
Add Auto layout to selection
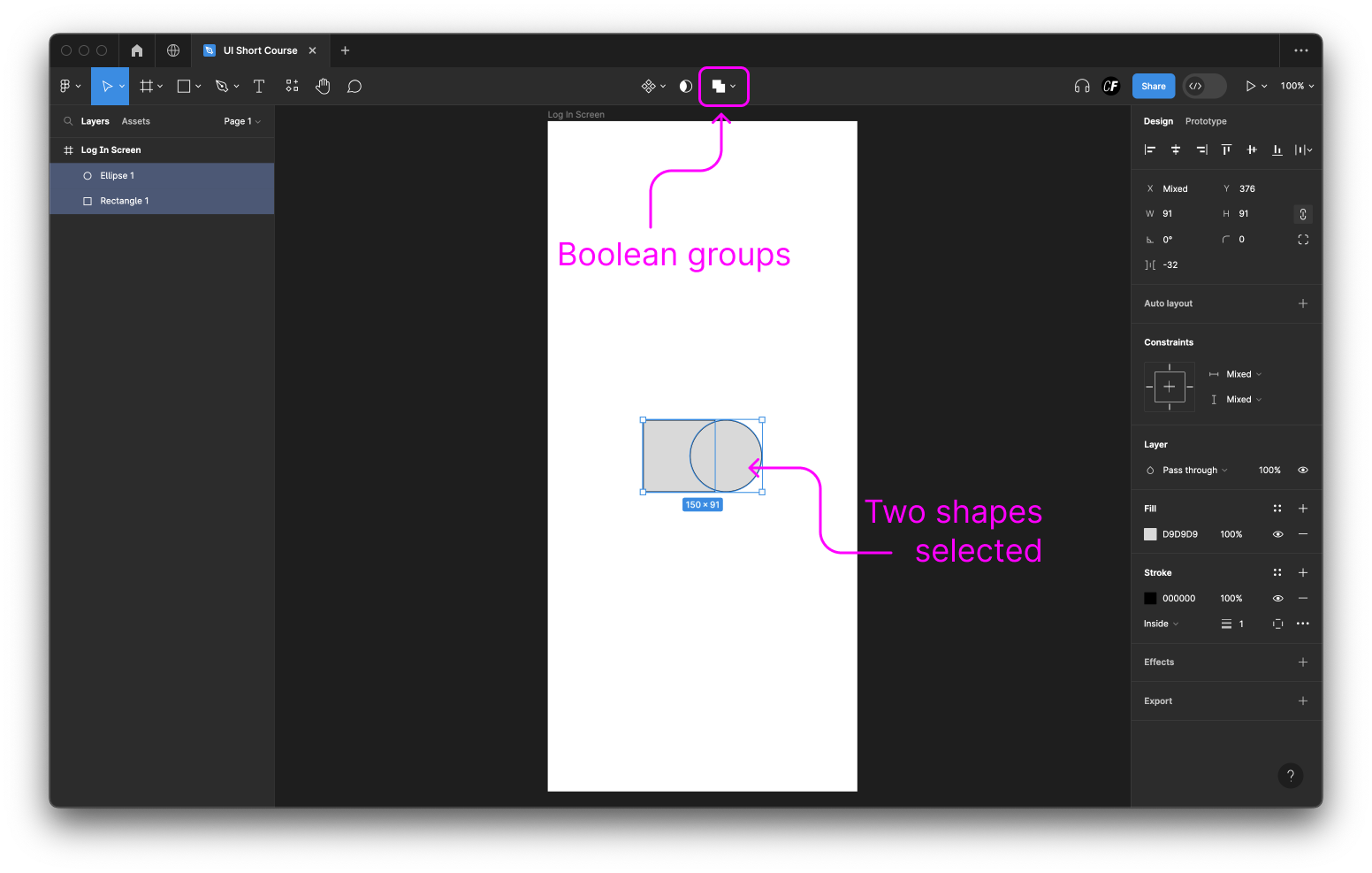pyautogui.click(x=1303, y=303)
